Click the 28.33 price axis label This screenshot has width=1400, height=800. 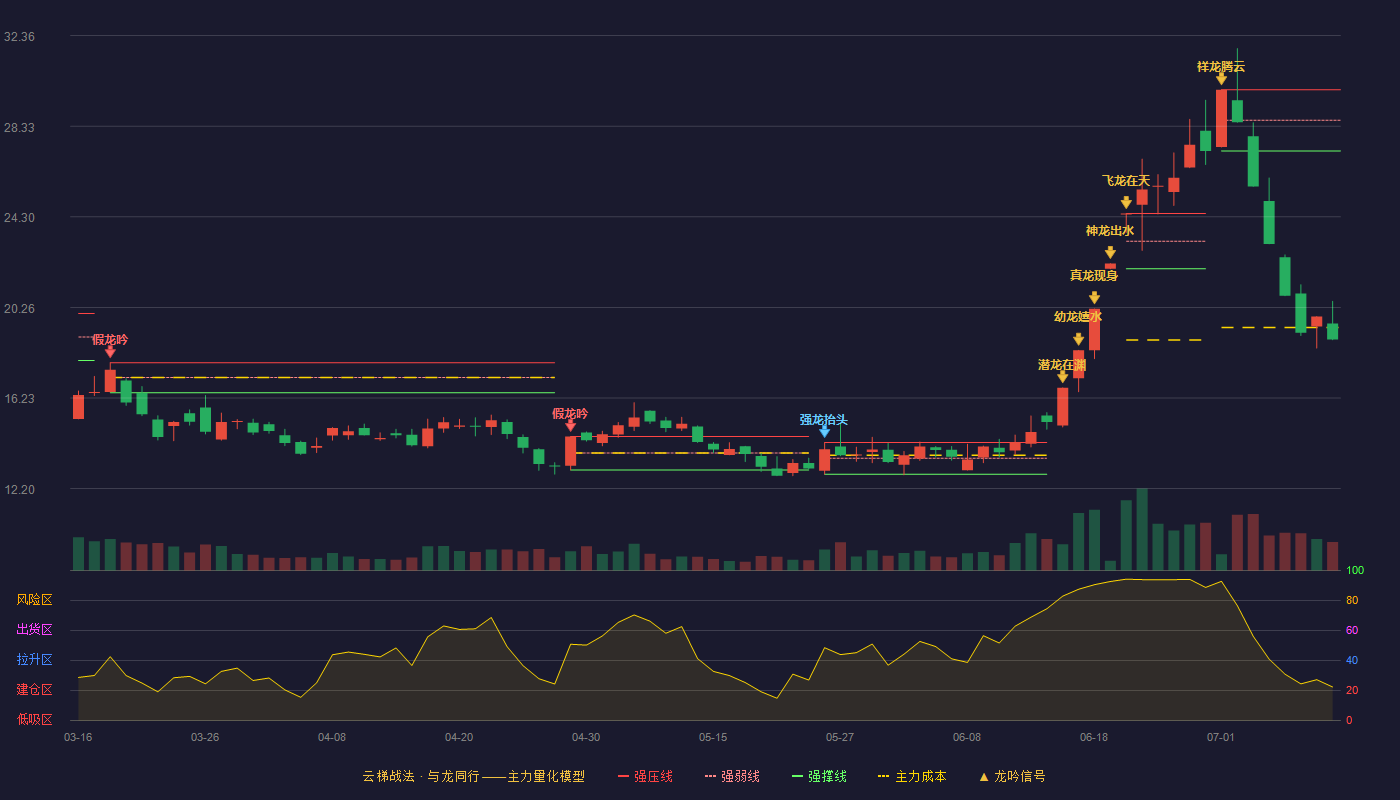click(19, 128)
